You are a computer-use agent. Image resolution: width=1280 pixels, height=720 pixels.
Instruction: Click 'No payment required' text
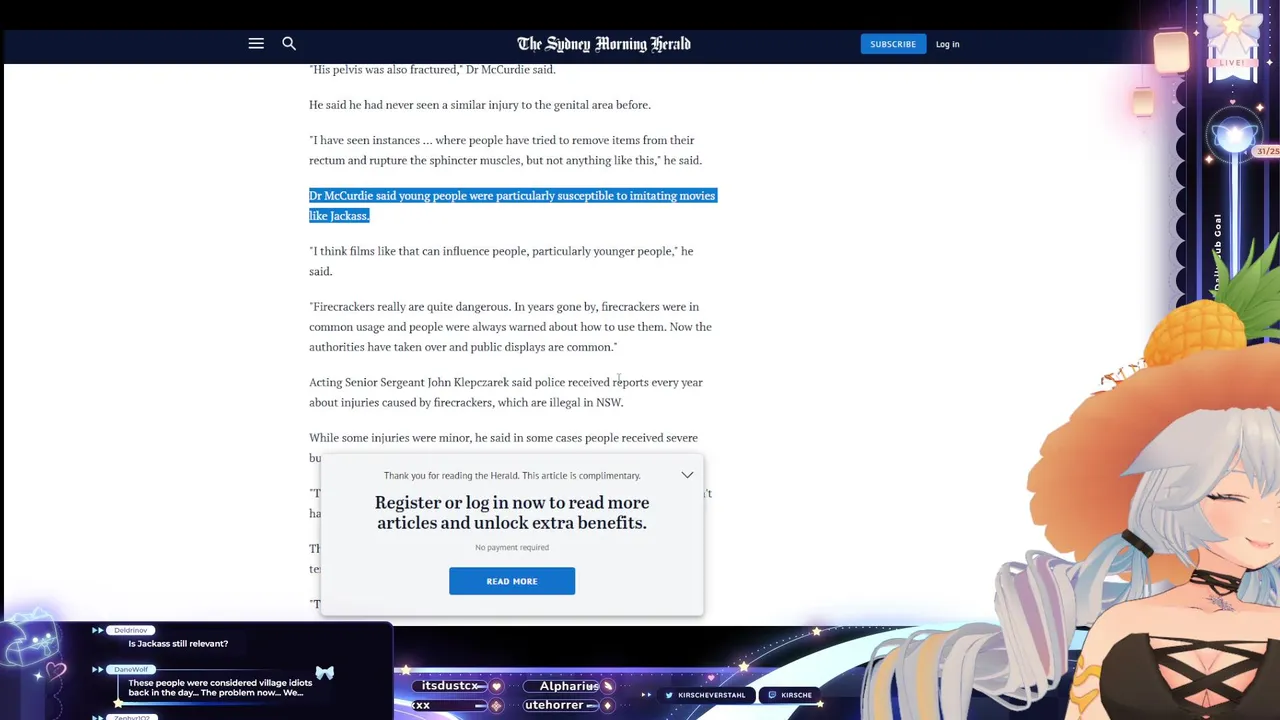[512, 547]
